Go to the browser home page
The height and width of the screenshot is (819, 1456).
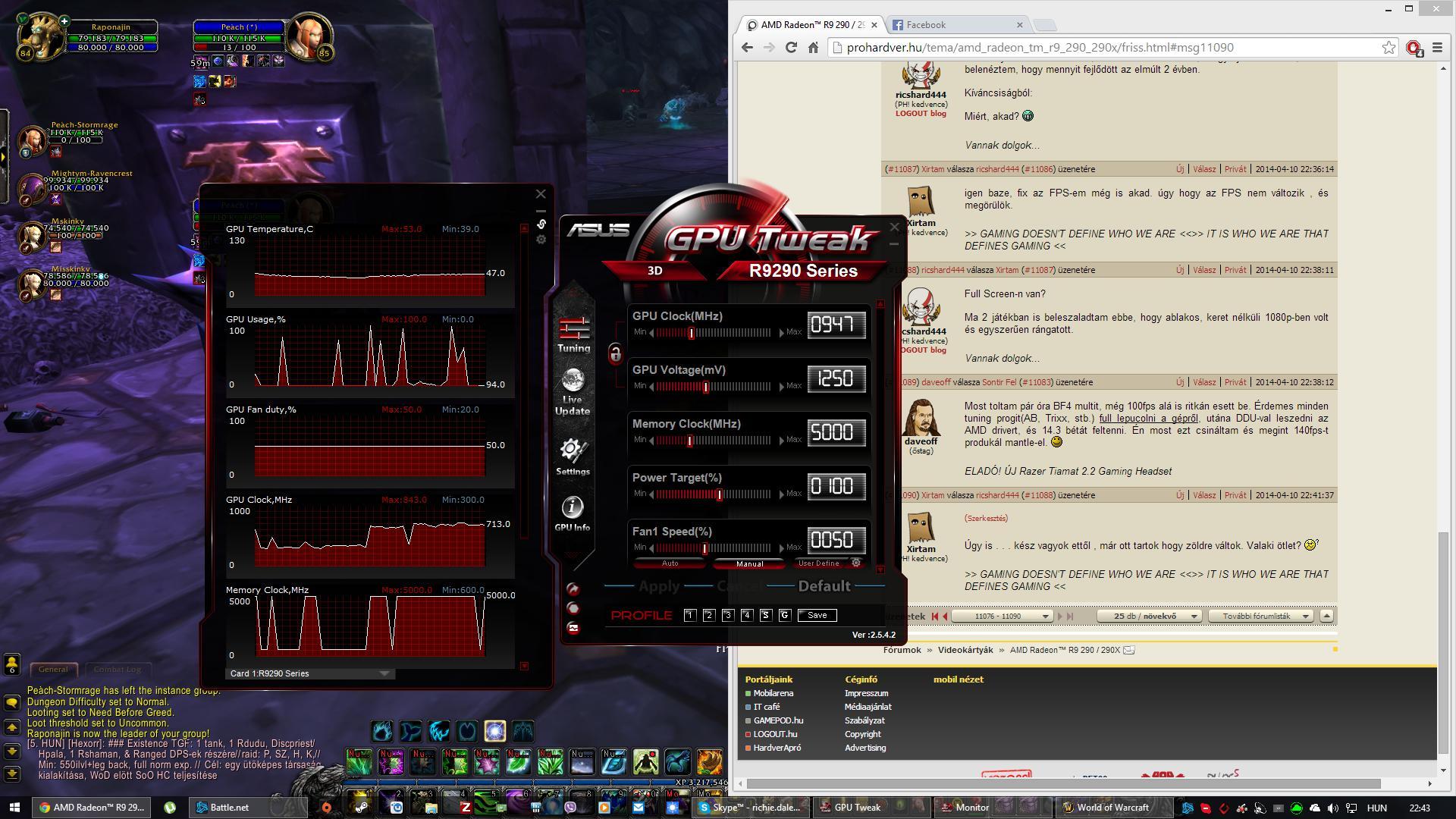pyautogui.click(x=813, y=47)
